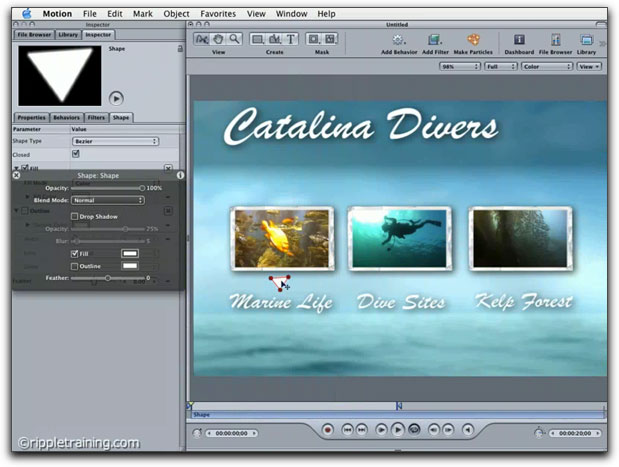
Task: Click the white Fill color swatch
Action: pyautogui.click(x=129, y=254)
